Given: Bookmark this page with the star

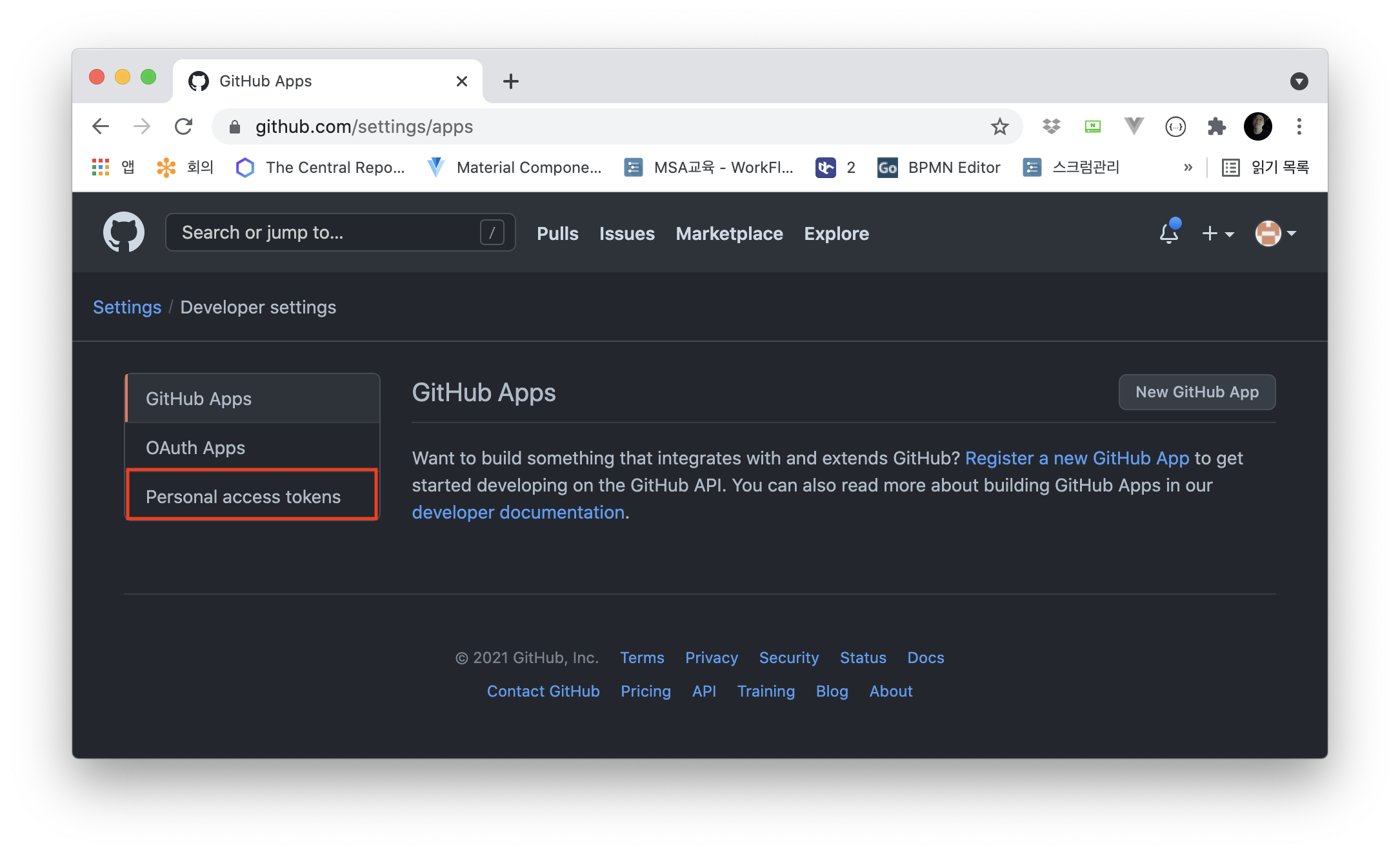Looking at the screenshot, I should (999, 126).
